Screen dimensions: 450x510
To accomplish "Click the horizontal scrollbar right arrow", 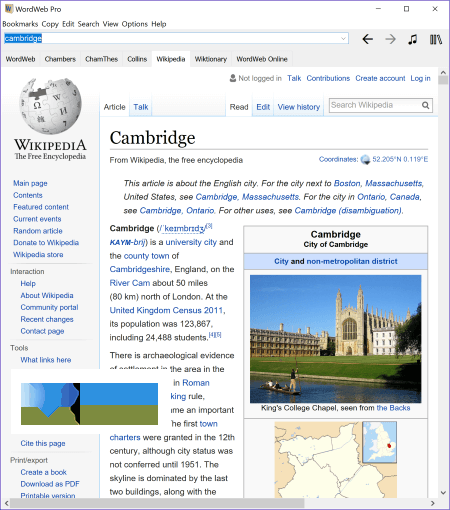I will click(x=433, y=503).
